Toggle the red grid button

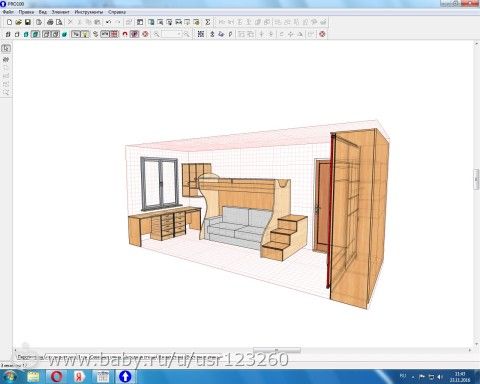(x=114, y=34)
